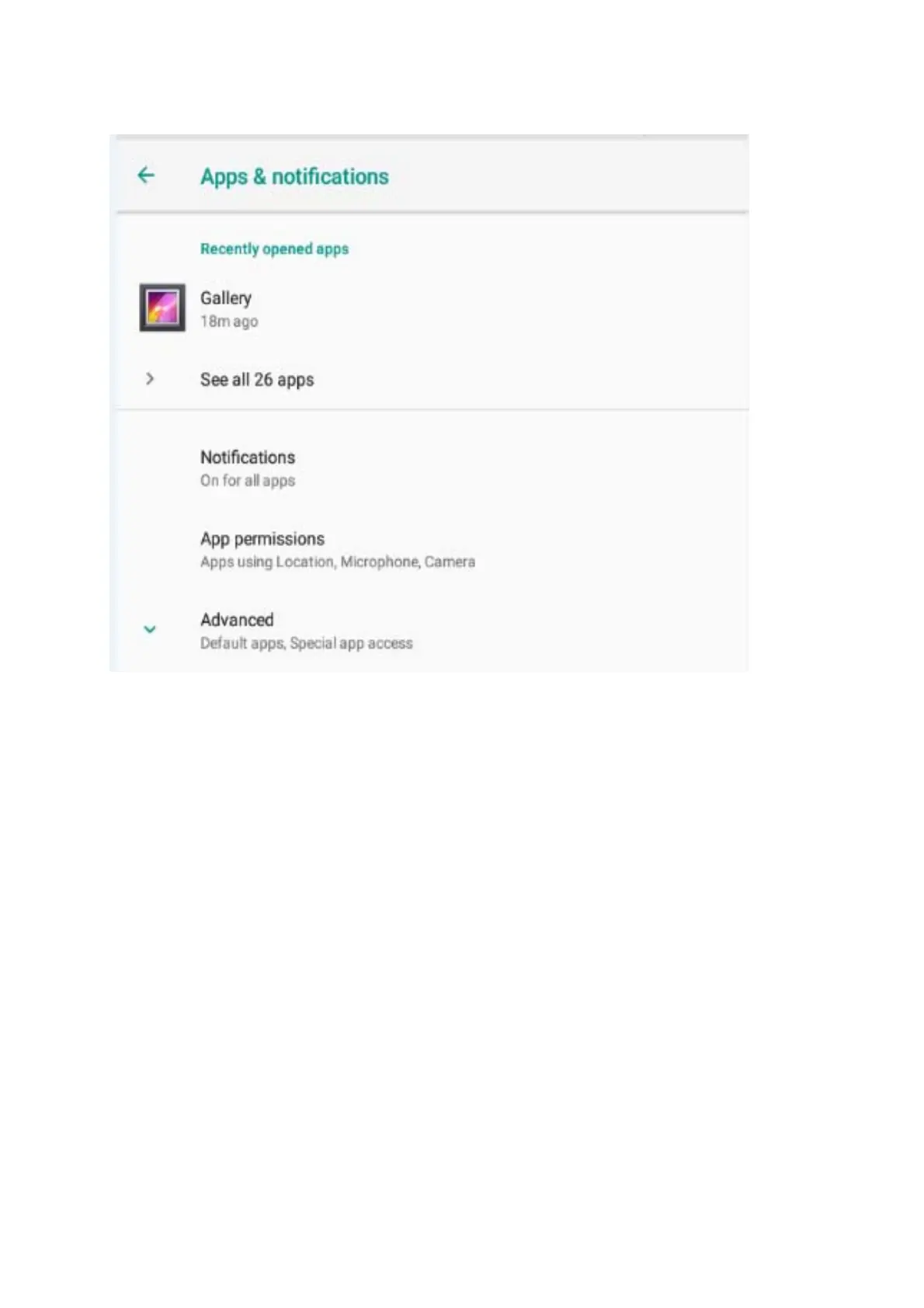Click the Recently opened apps heading
Image resolution: width=924 pixels, height=1308 pixels.
274,249
